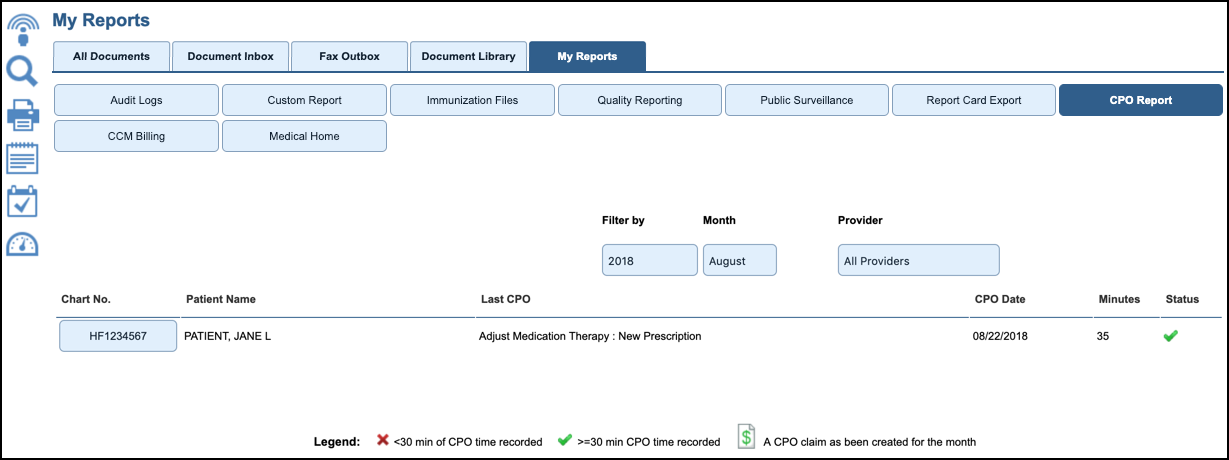Open Public Surveillance report
This screenshot has width=1229, height=460.
[x=806, y=100]
